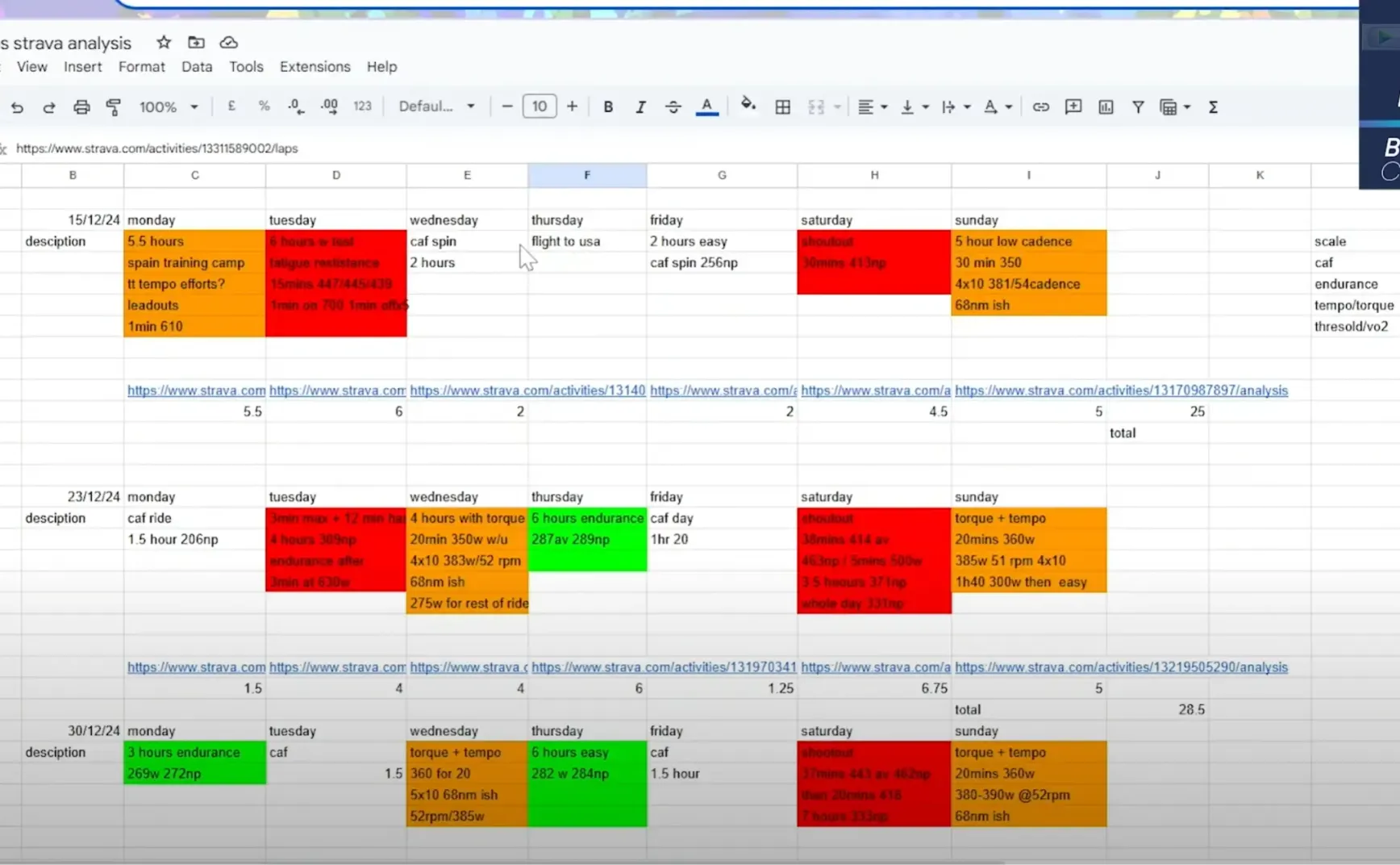Image resolution: width=1400 pixels, height=865 pixels.
Task: Open the functions sigma menu
Action: (1213, 107)
